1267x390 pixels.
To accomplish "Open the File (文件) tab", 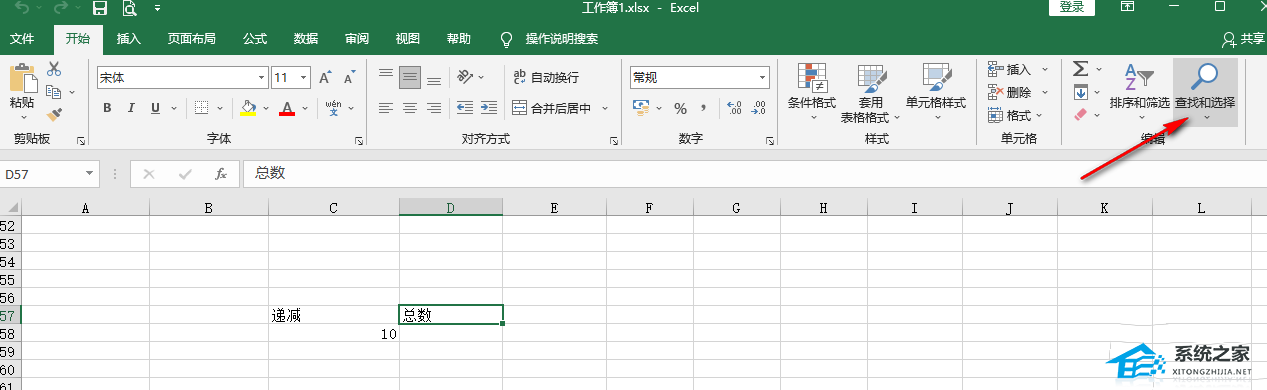I will coord(22,39).
